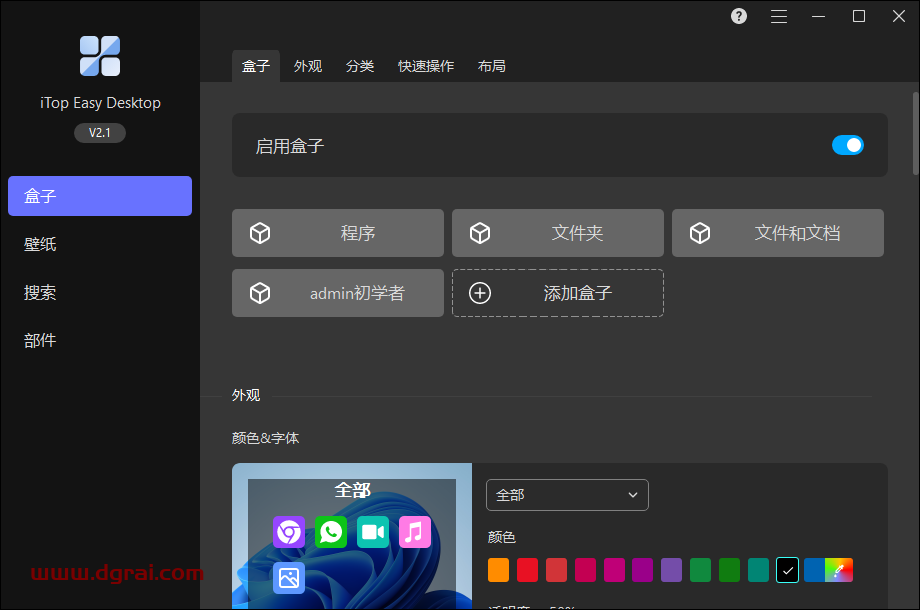The height and width of the screenshot is (610, 920).
Task: Click the blue picture icon in preview
Action: (289, 578)
